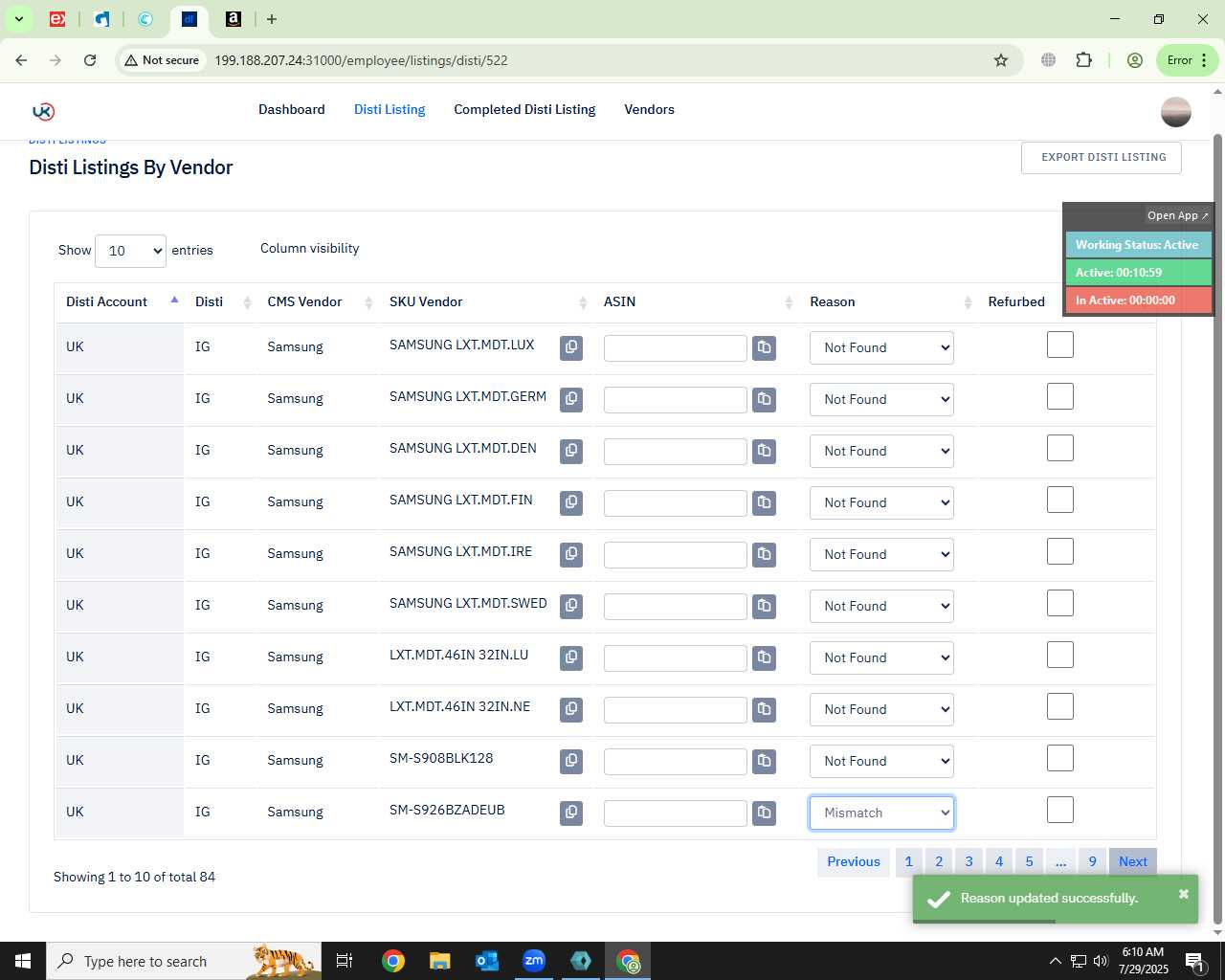
Task: Paste ASIN for SM-S926BZADEUB row
Action: pyautogui.click(x=764, y=813)
